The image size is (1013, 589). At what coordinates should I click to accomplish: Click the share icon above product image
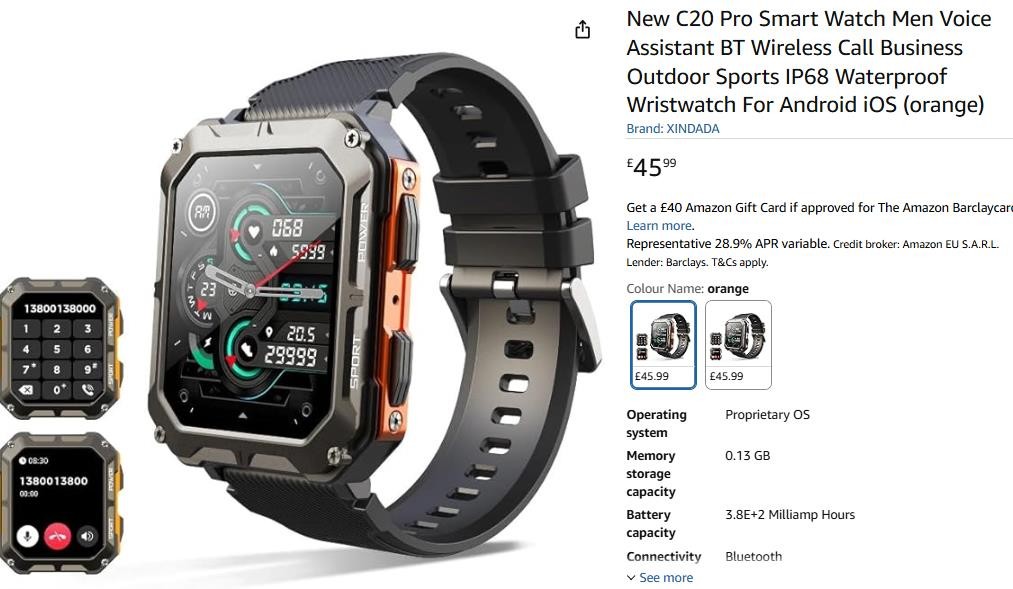click(x=582, y=30)
